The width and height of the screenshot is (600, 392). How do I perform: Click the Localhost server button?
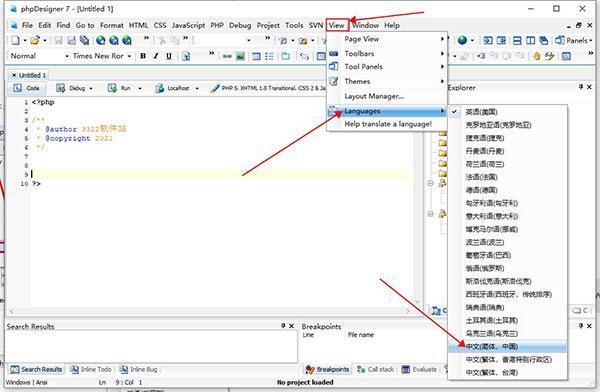pos(173,88)
